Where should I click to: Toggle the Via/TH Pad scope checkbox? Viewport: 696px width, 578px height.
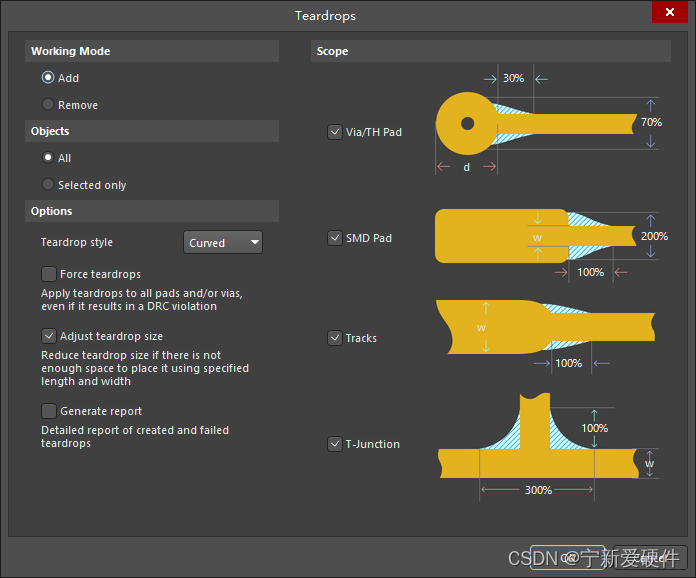click(335, 132)
